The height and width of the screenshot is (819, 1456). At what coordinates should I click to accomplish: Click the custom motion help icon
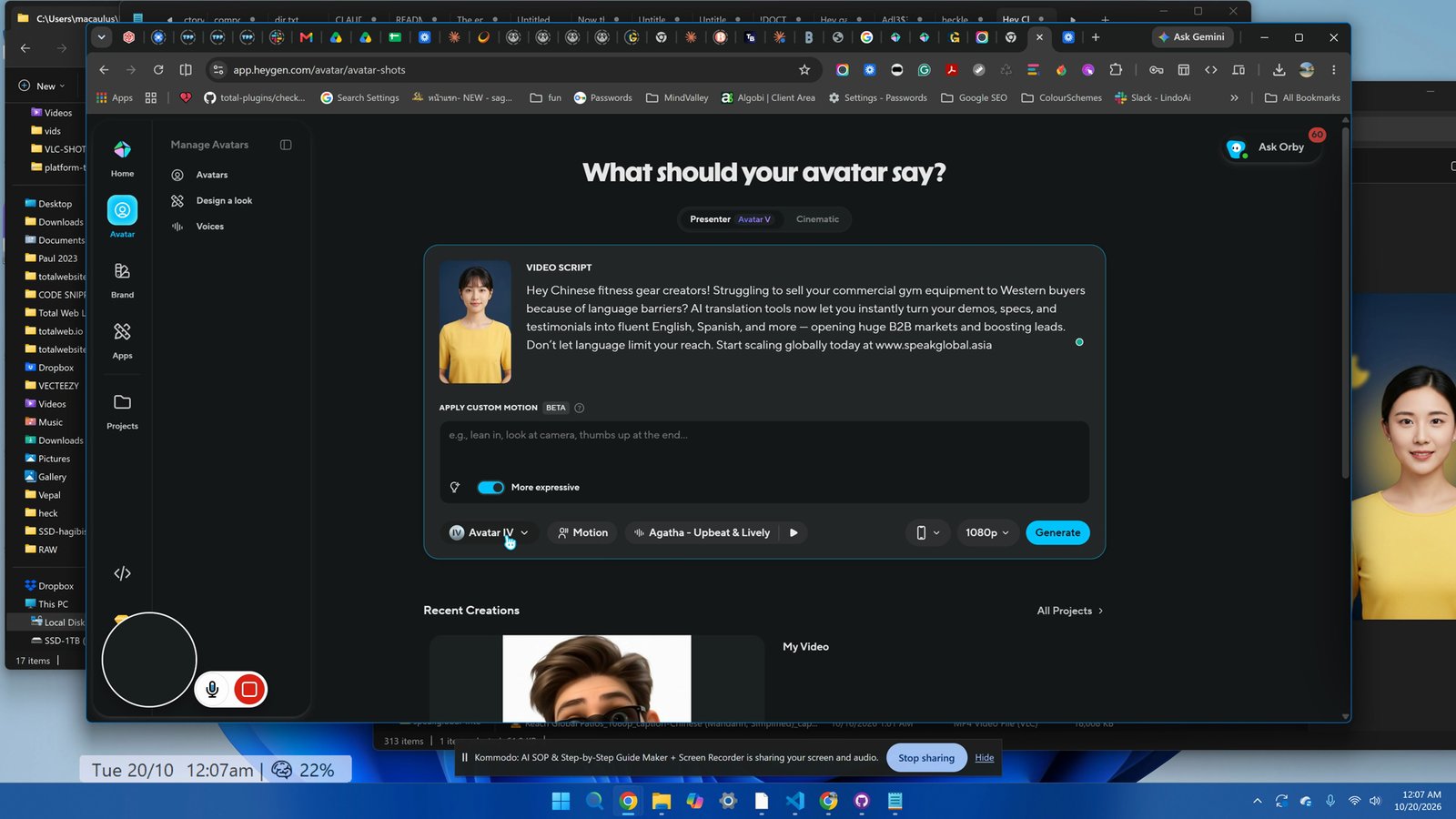click(580, 408)
